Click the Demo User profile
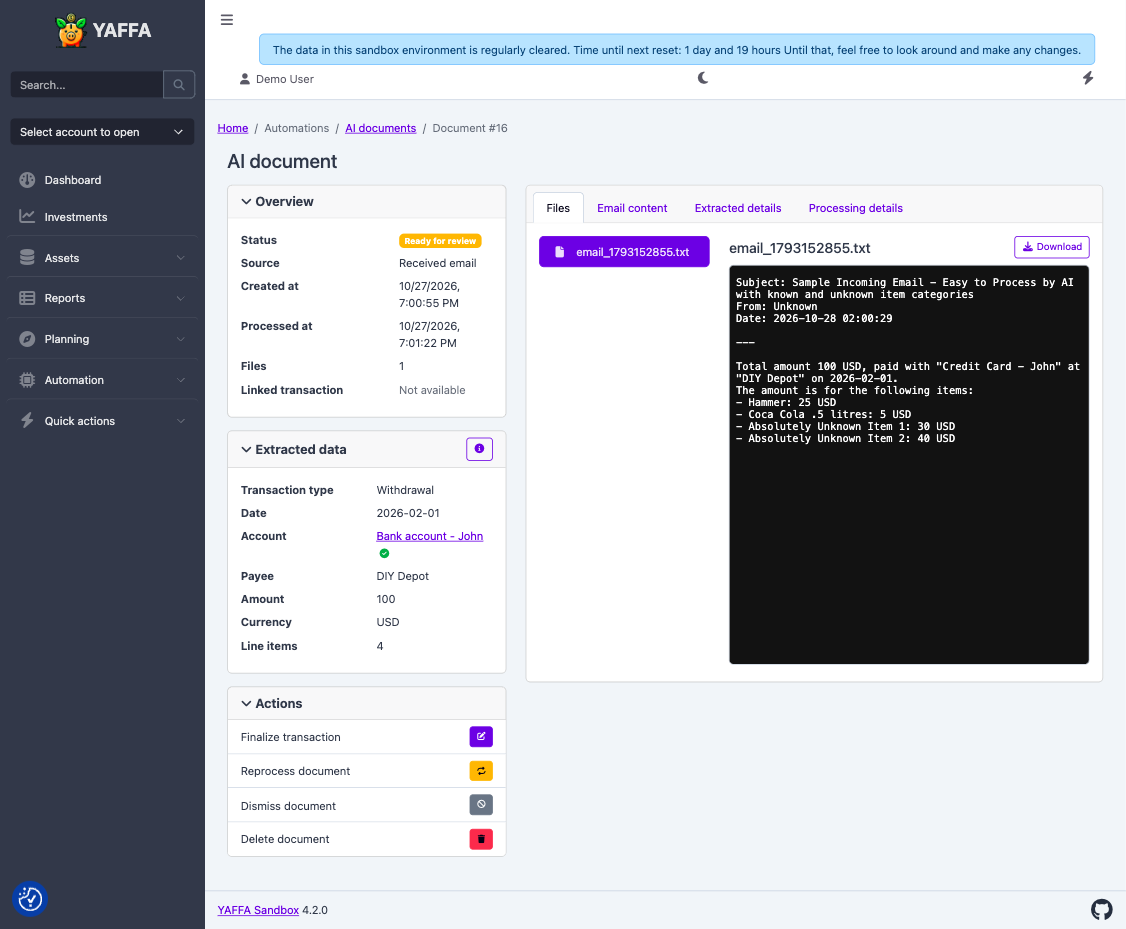The image size is (1126, 929). [276, 79]
